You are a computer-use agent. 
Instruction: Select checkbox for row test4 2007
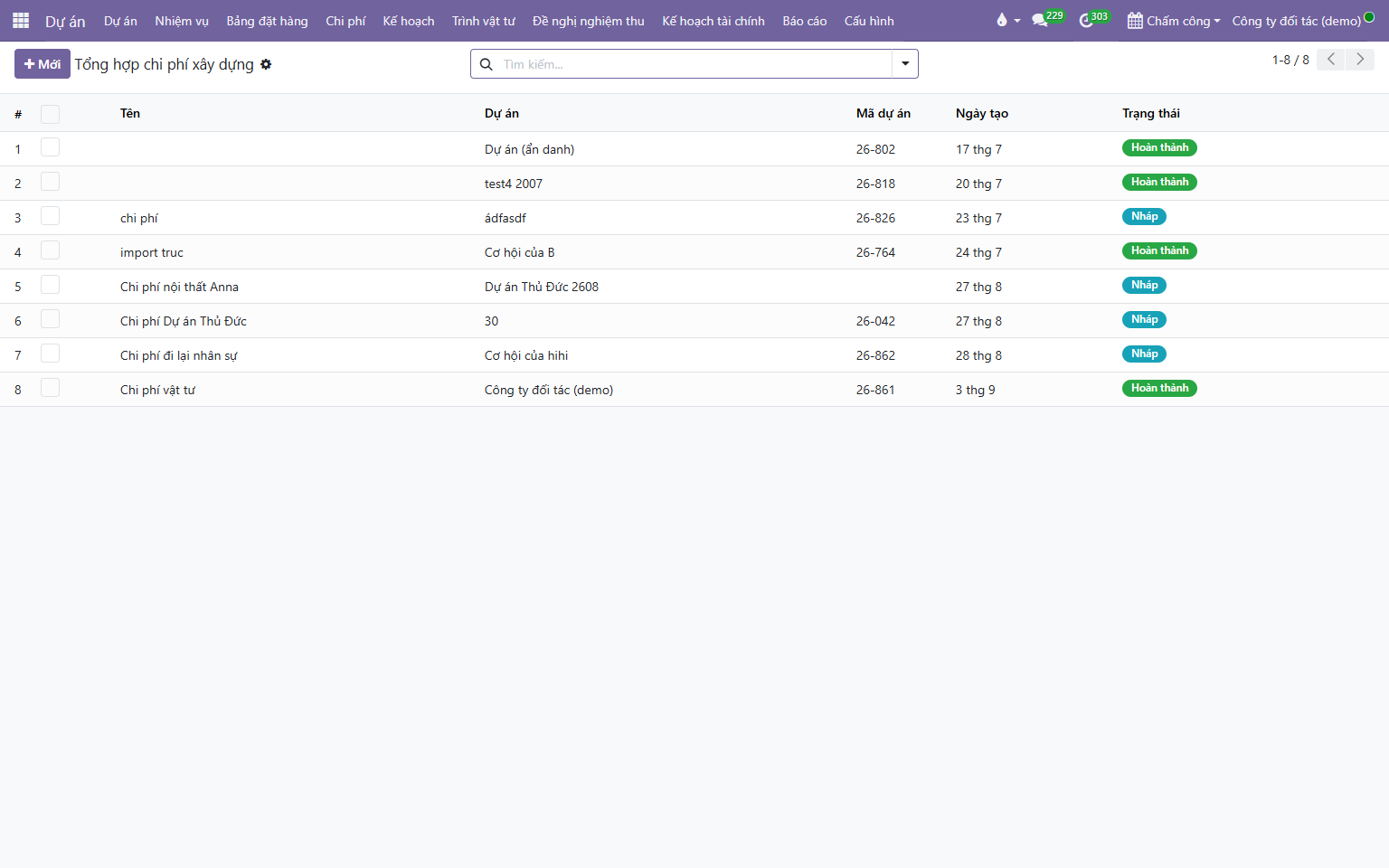click(x=50, y=182)
